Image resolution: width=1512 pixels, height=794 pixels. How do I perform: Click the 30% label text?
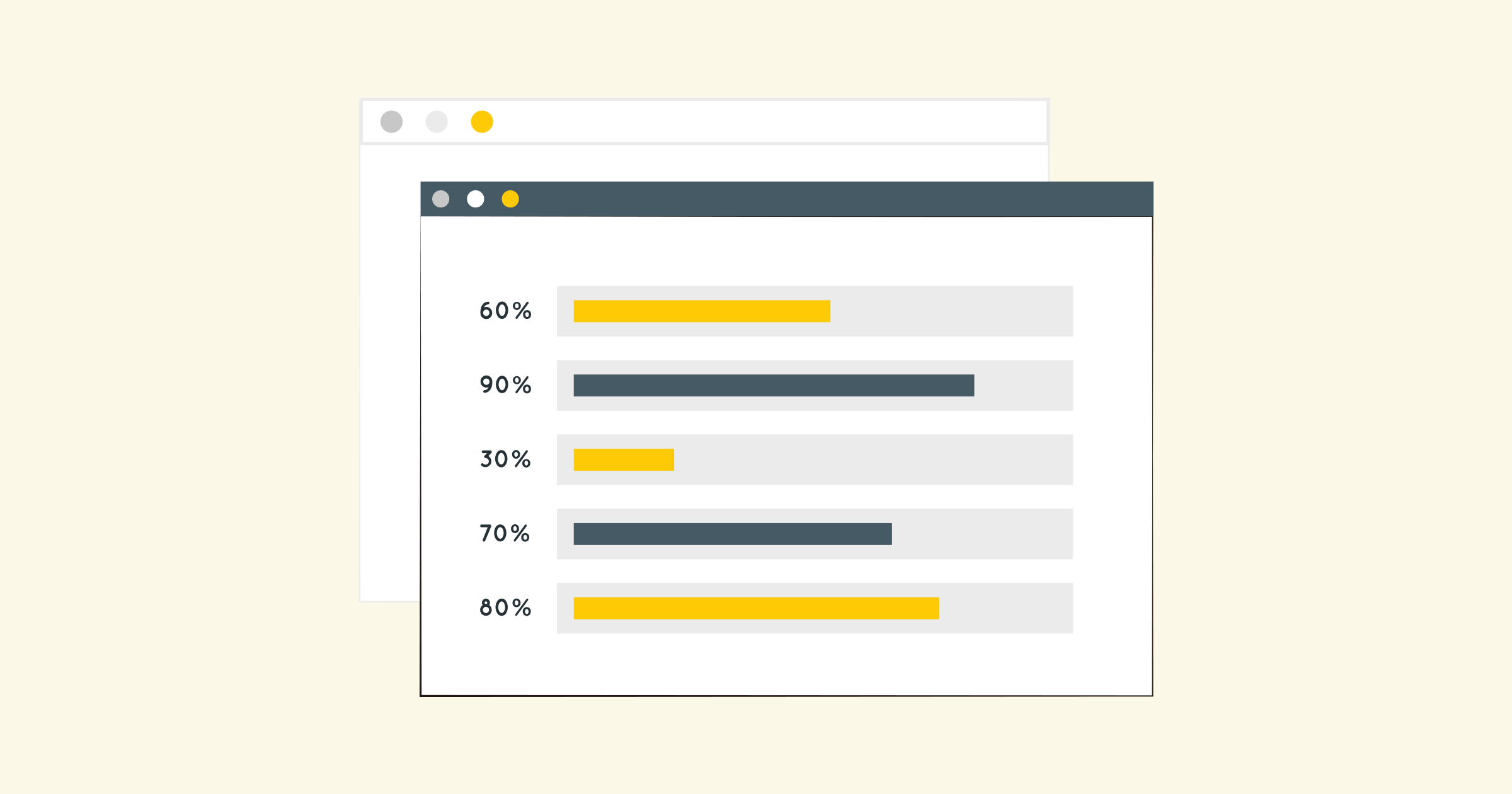point(505,459)
